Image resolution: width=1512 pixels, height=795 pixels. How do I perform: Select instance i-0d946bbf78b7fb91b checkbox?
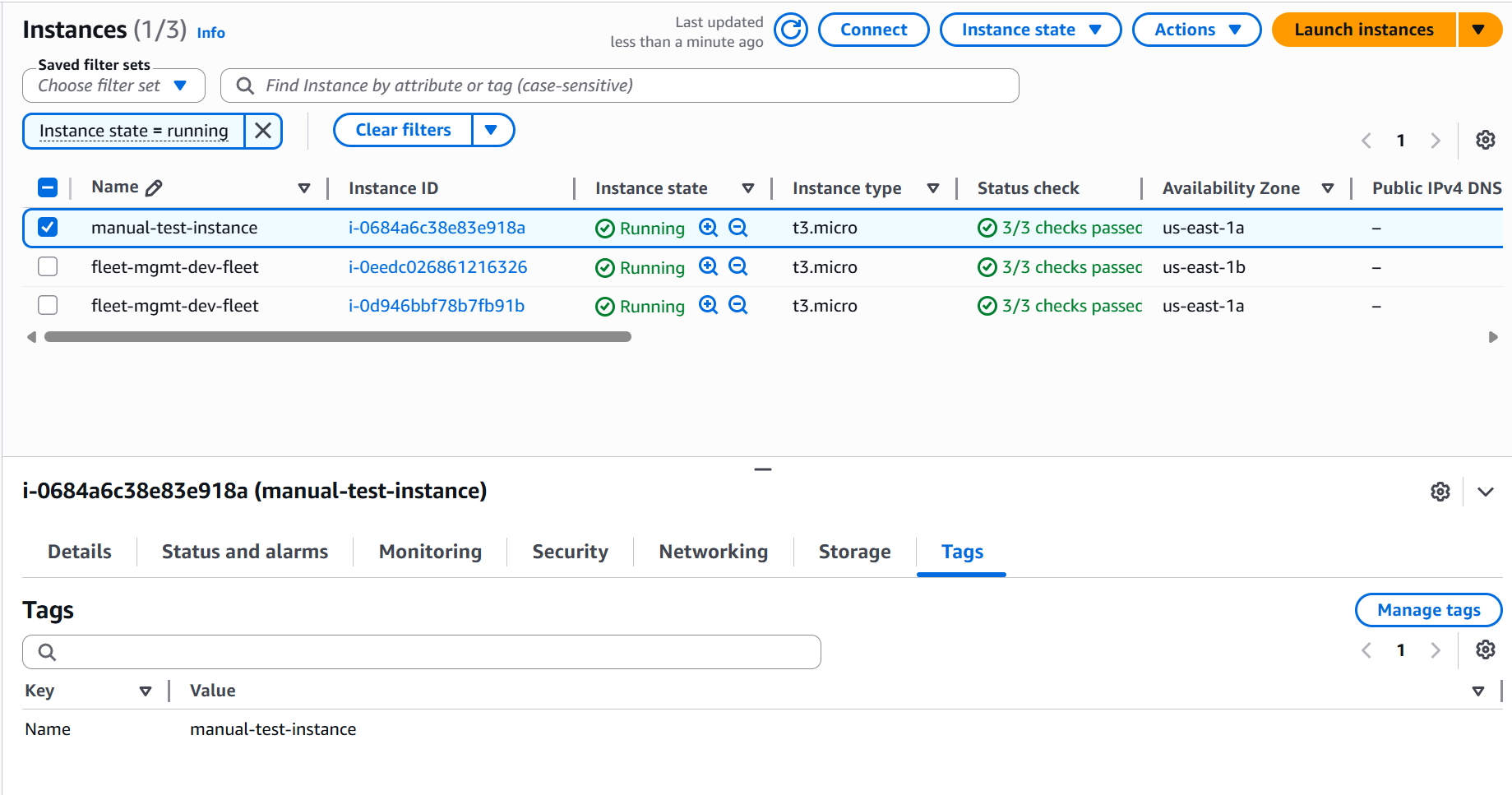pyautogui.click(x=48, y=305)
